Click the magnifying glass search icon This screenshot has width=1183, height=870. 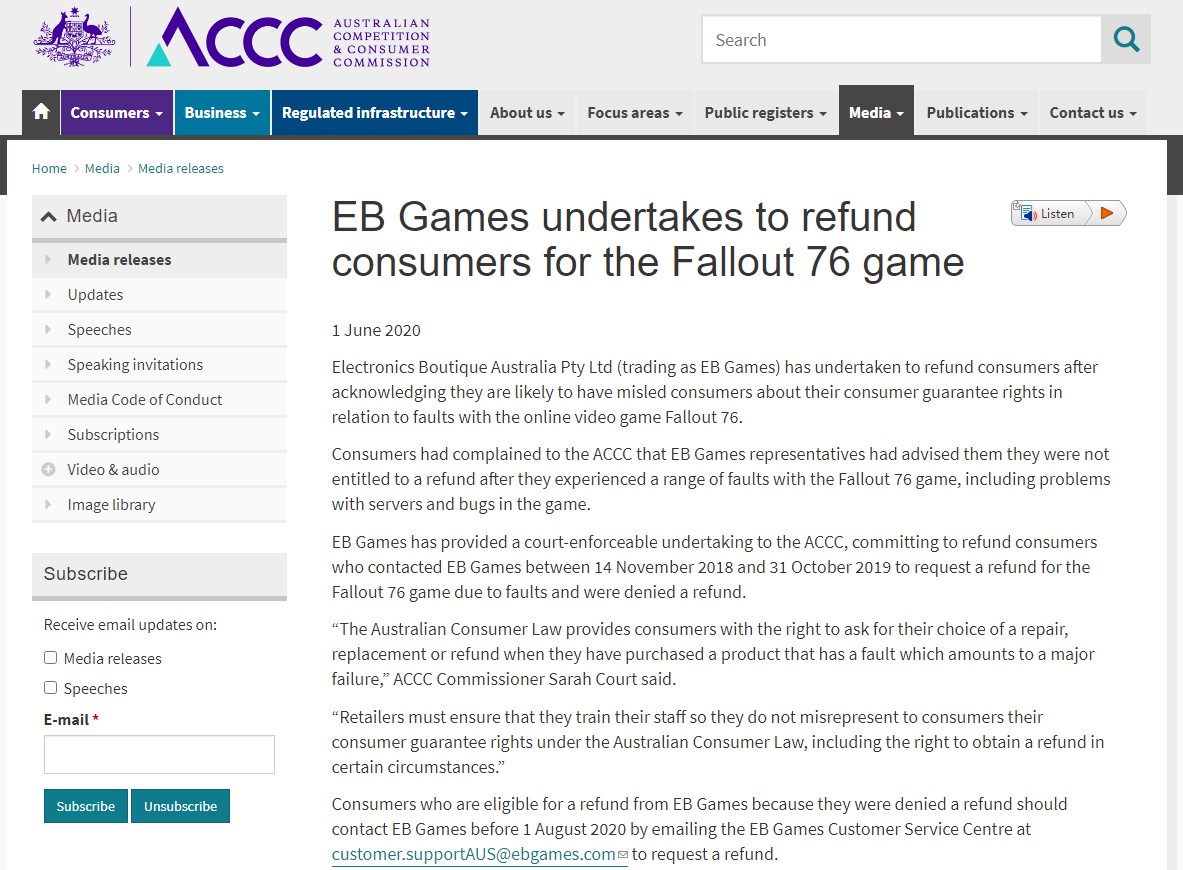[x=1126, y=40]
